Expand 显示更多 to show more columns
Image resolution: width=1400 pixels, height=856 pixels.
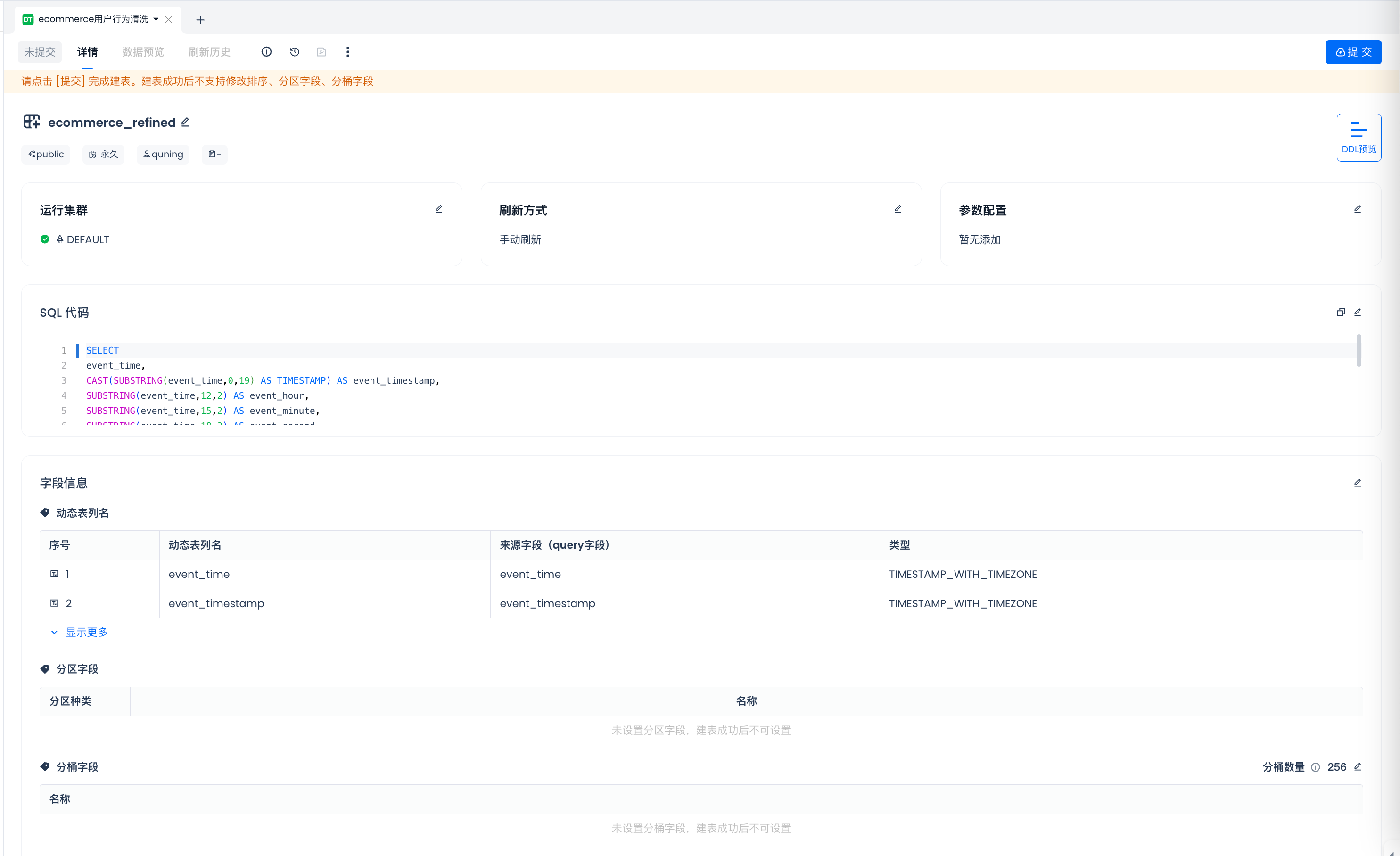[86, 632]
